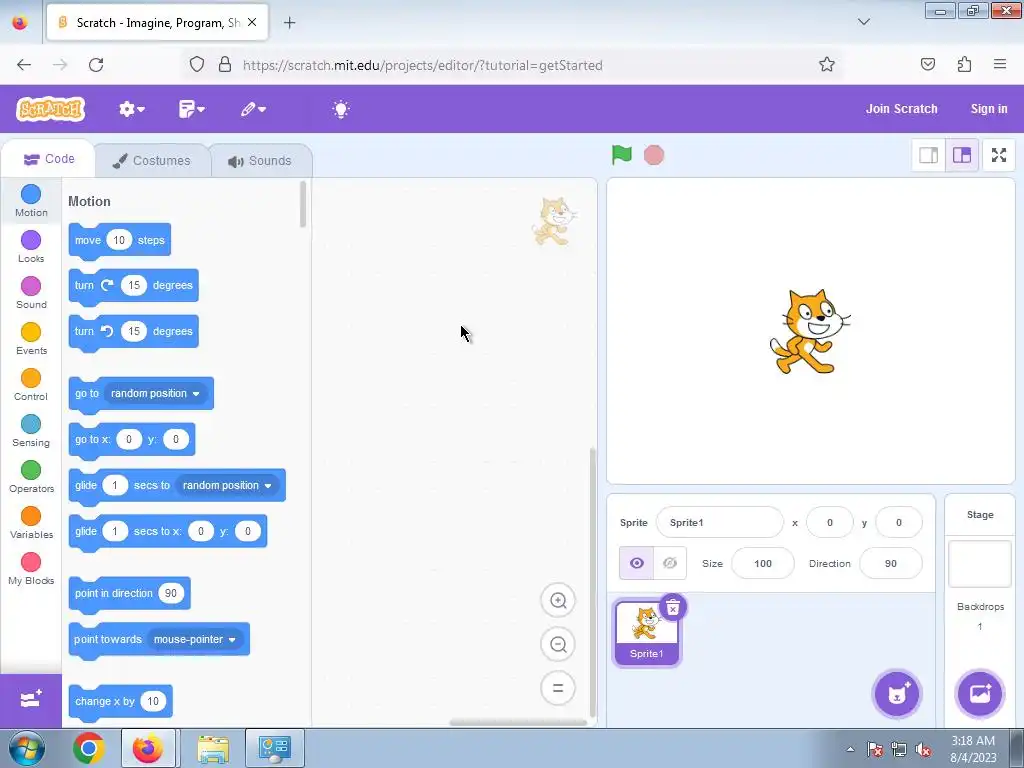Viewport: 1024px width, 768px height.
Task: Click Sign in link
Action: point(989,109)
